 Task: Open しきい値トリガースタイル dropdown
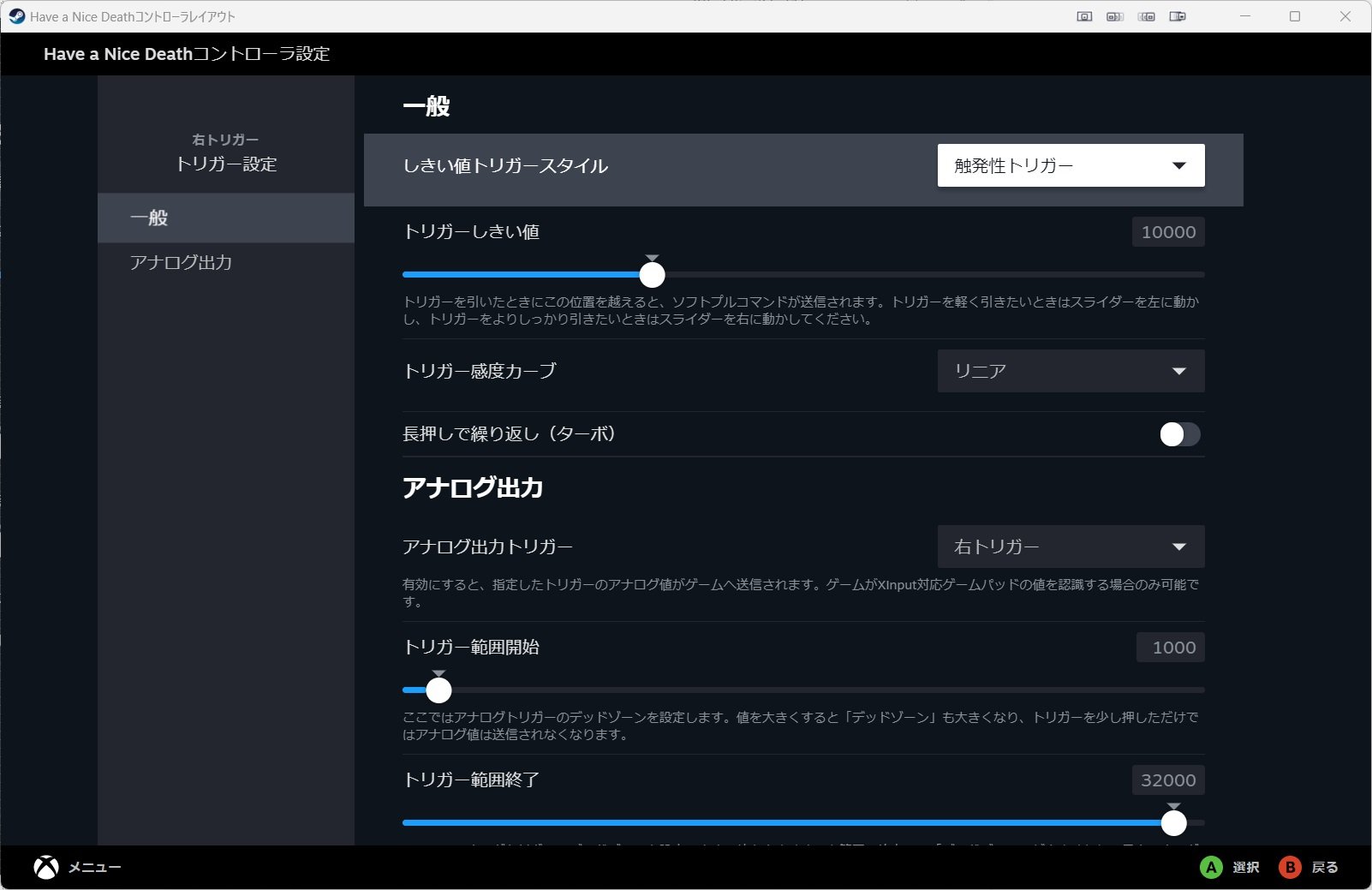click(x=1071, y=165)
